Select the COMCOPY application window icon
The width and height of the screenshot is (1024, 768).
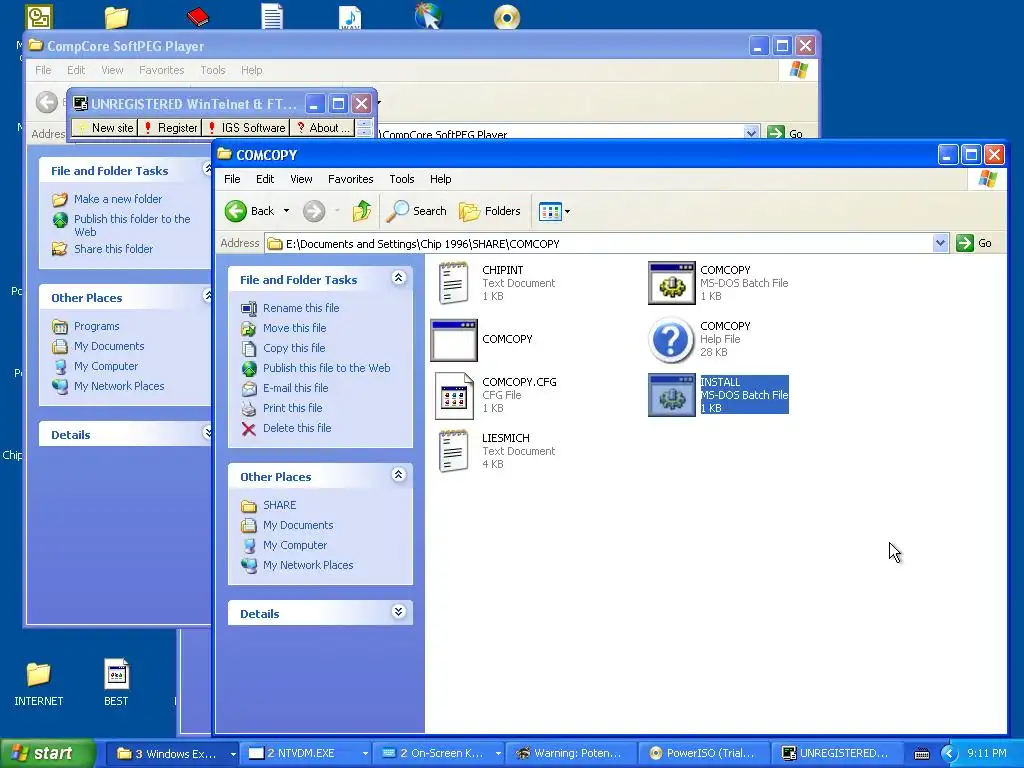click(454, 340)
